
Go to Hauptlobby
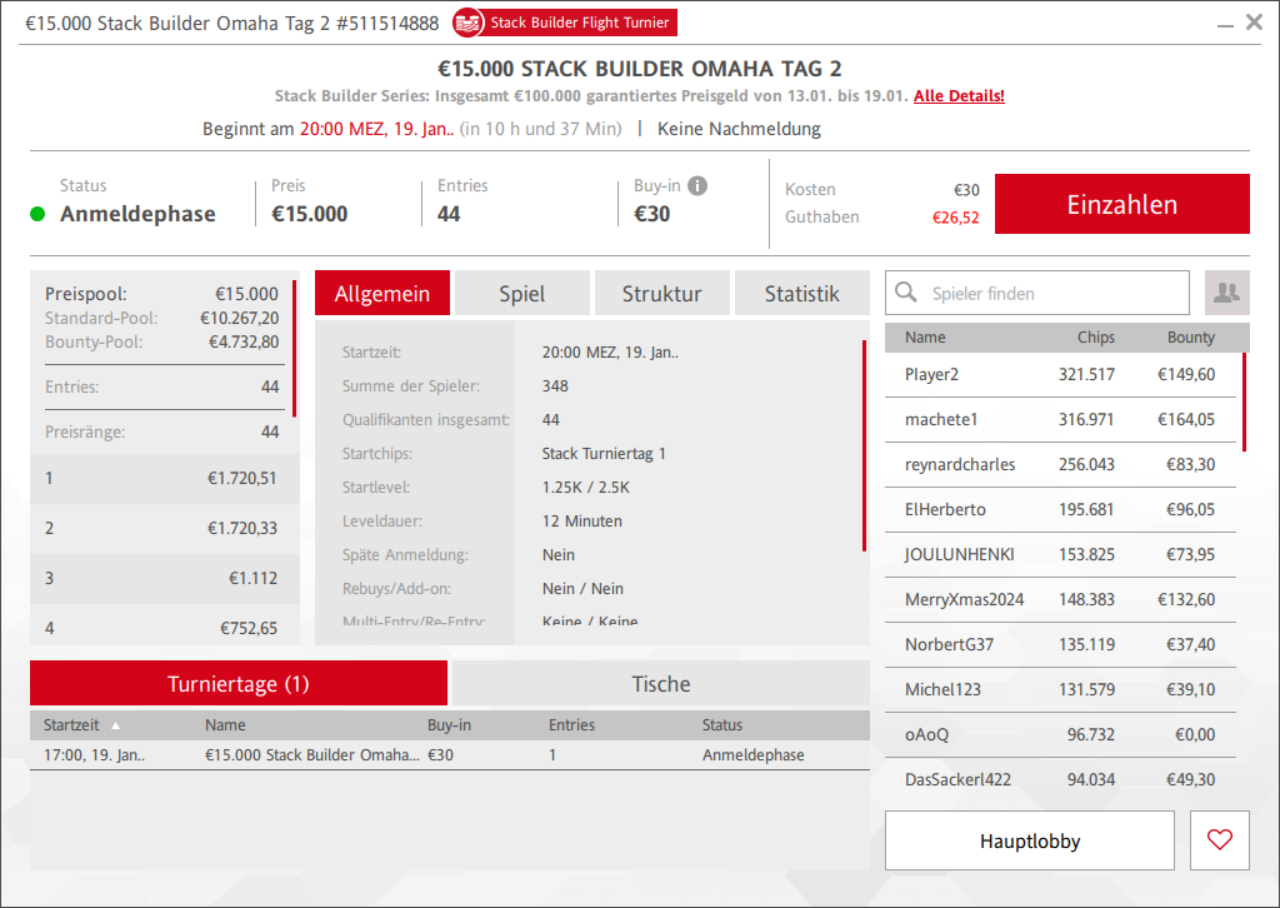point(1030,841)
